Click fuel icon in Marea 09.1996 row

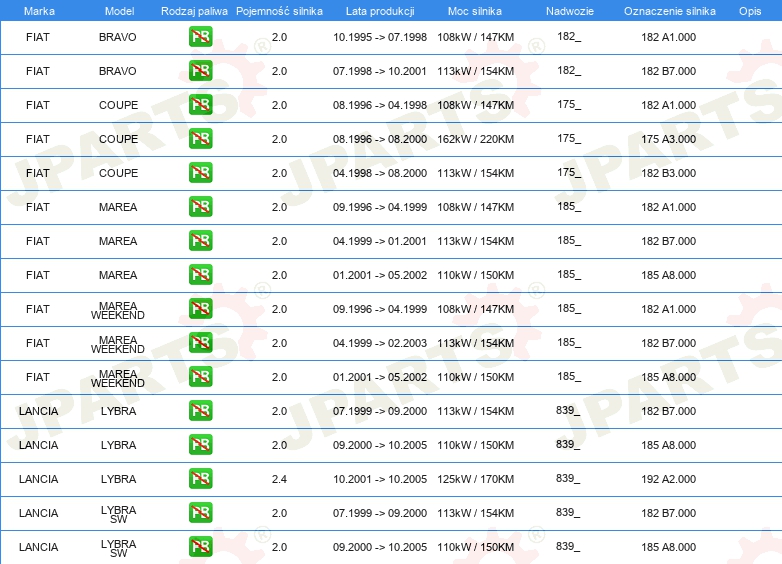coord(200,207)
